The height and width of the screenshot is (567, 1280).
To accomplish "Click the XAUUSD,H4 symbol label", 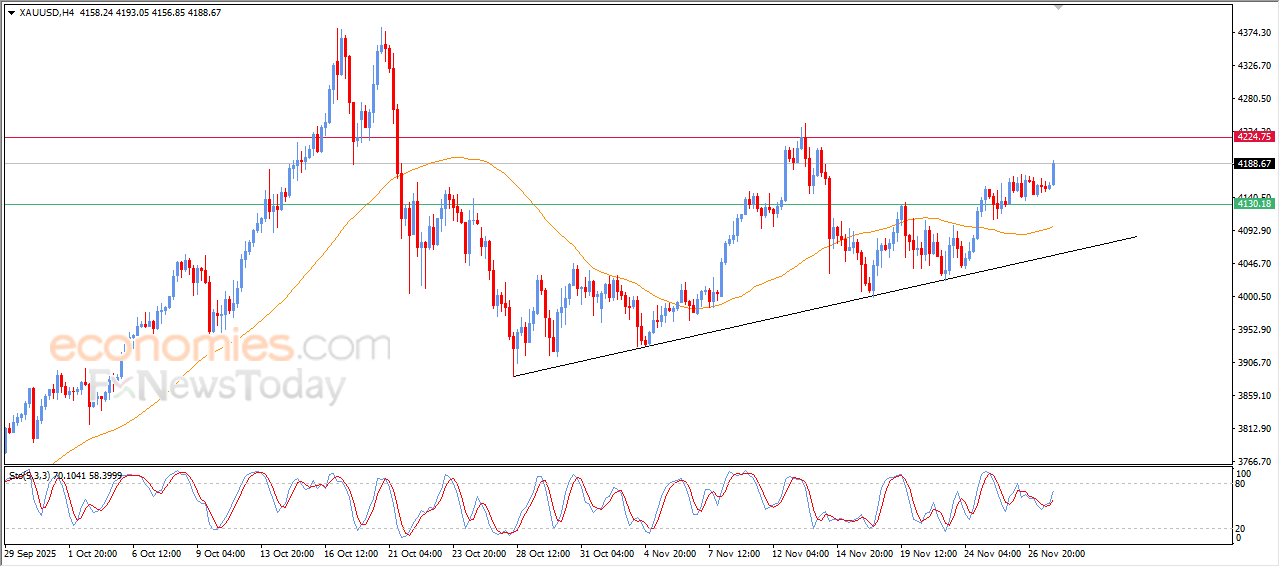I will [46, 13].
